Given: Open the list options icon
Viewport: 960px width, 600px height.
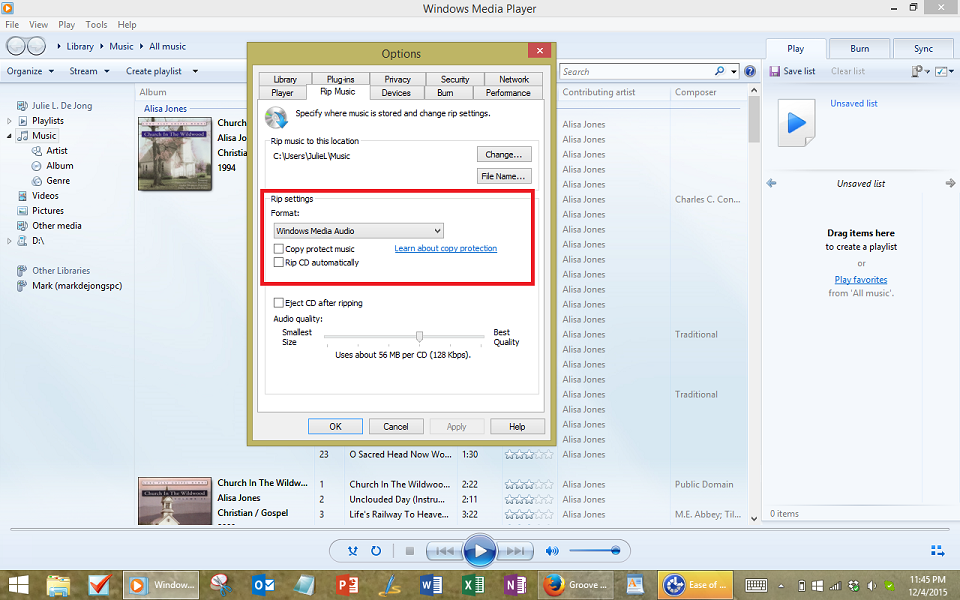Looking at the screenshot, I should pos(919,71).
